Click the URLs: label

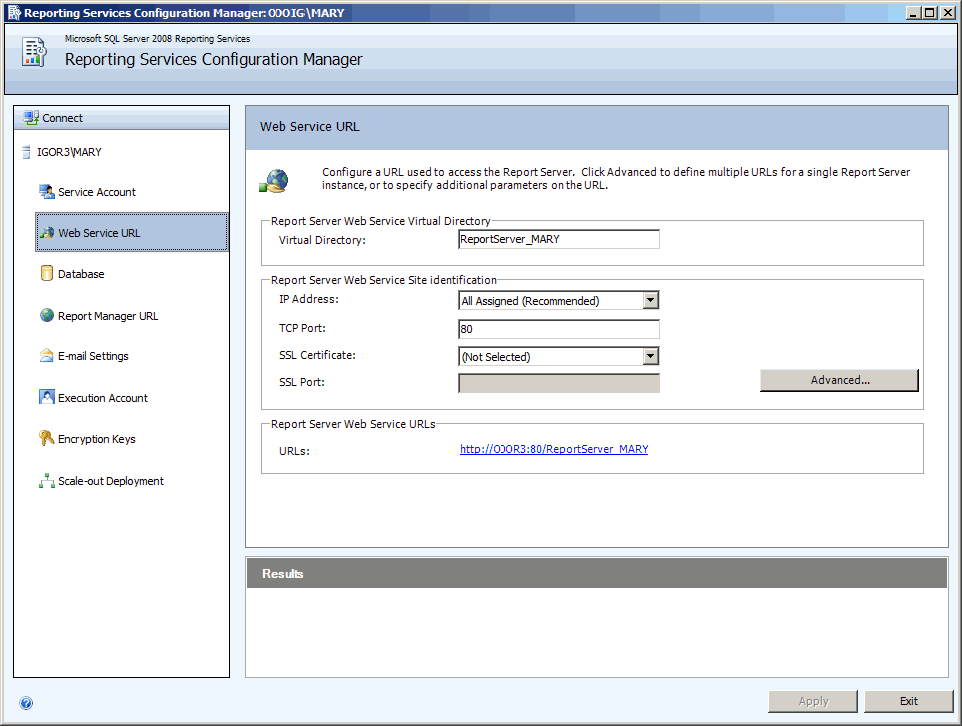294,450
